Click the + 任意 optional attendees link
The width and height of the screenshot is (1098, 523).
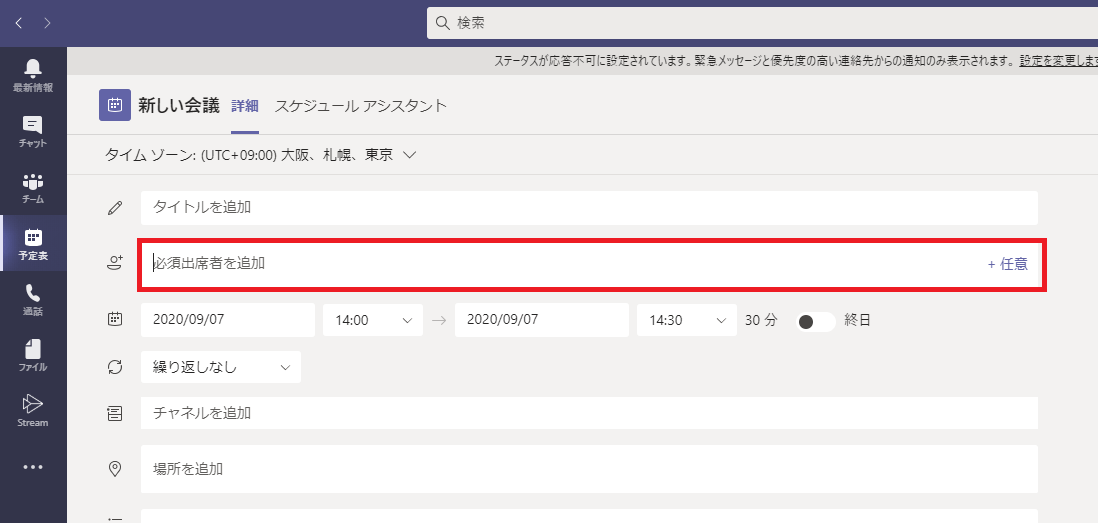point(1008,264)
